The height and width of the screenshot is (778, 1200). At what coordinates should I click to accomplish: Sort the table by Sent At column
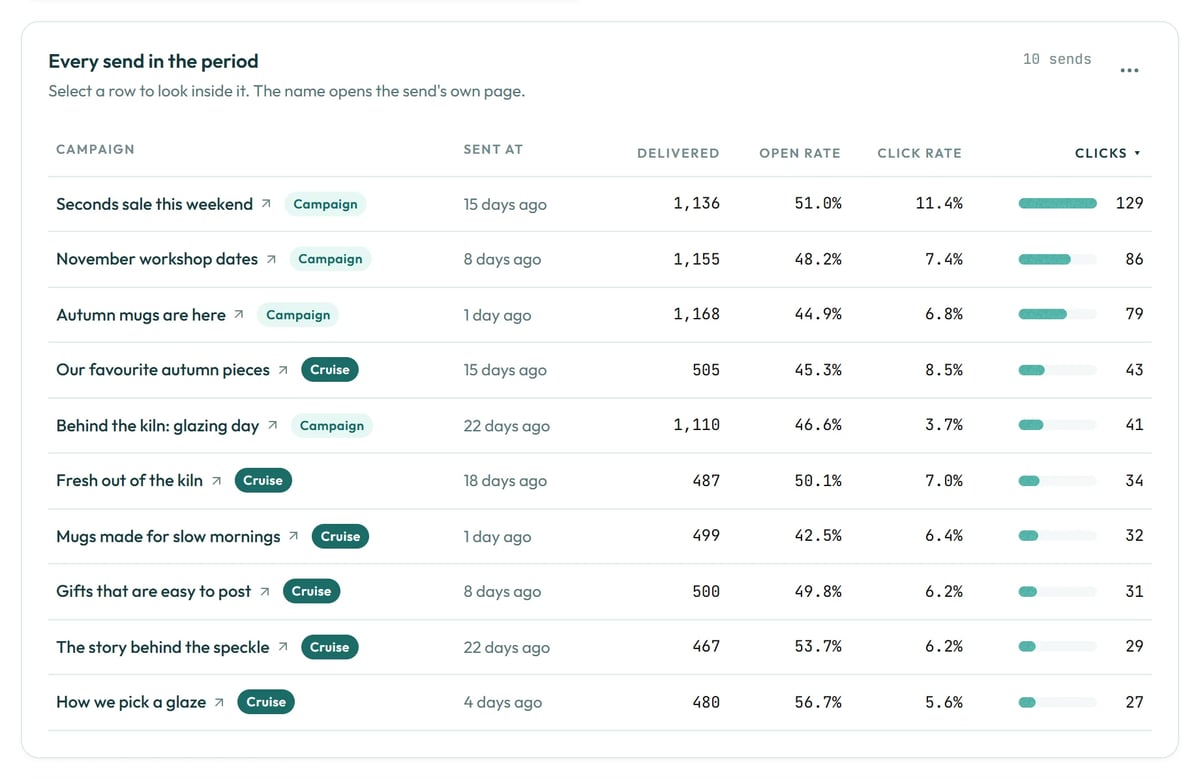[493, 149]
